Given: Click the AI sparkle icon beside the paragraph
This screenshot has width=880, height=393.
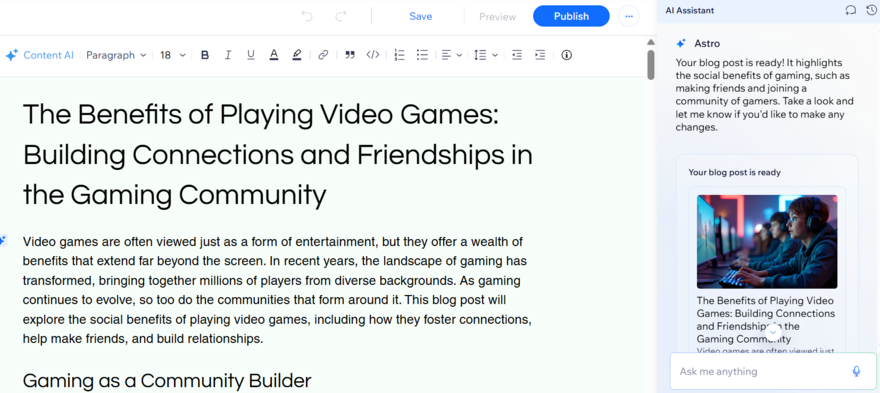Looking at the screenshot, I should 3,241.
